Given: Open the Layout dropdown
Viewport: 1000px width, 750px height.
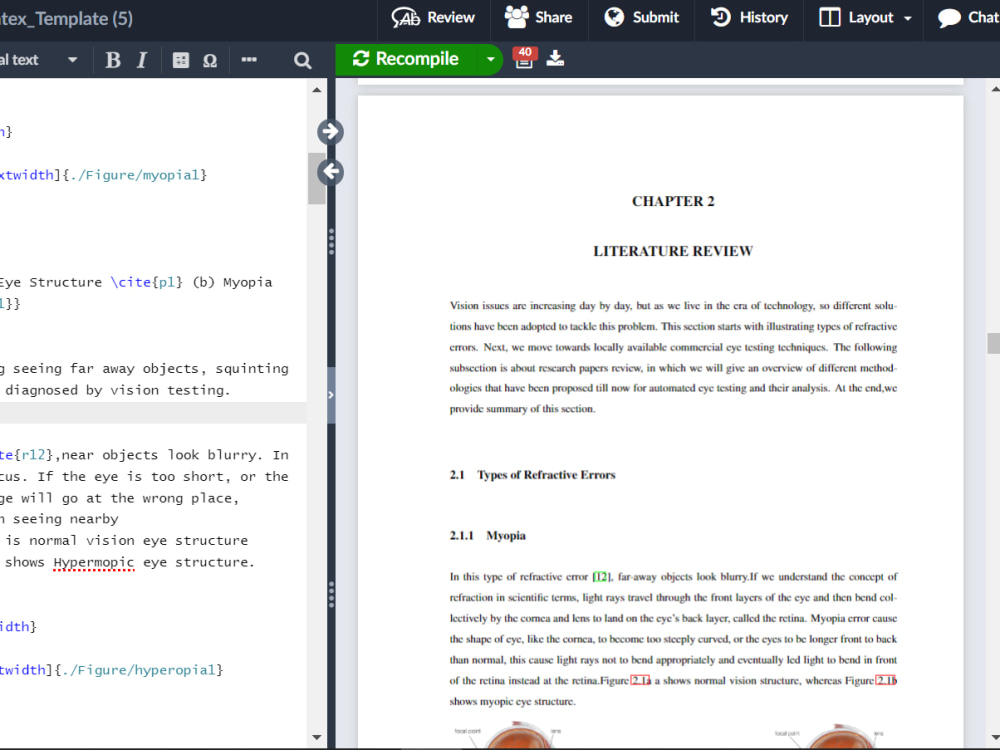Looking at the screenshot, I should click(862, 17).
